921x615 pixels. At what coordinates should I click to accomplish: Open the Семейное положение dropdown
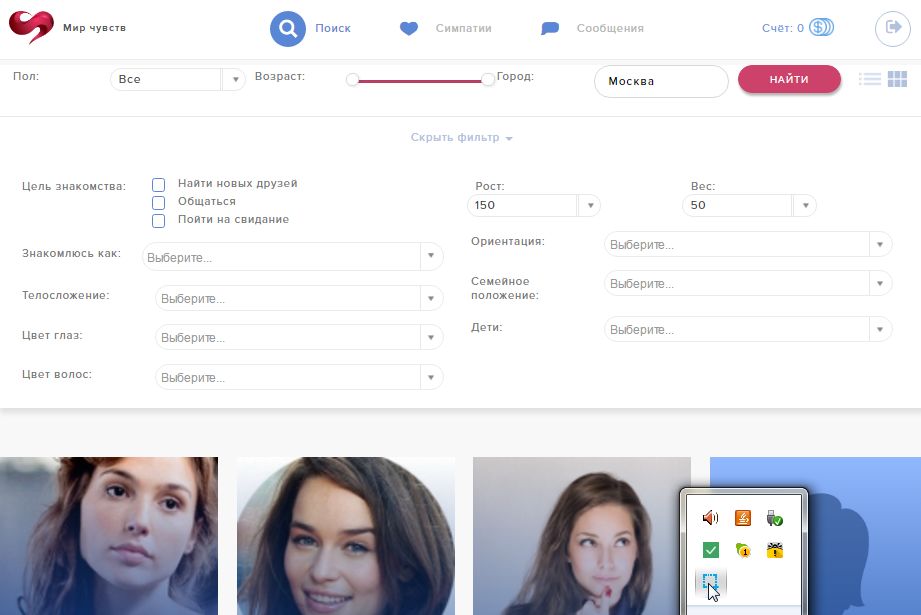pyautogui.click(x=748, y=284)
